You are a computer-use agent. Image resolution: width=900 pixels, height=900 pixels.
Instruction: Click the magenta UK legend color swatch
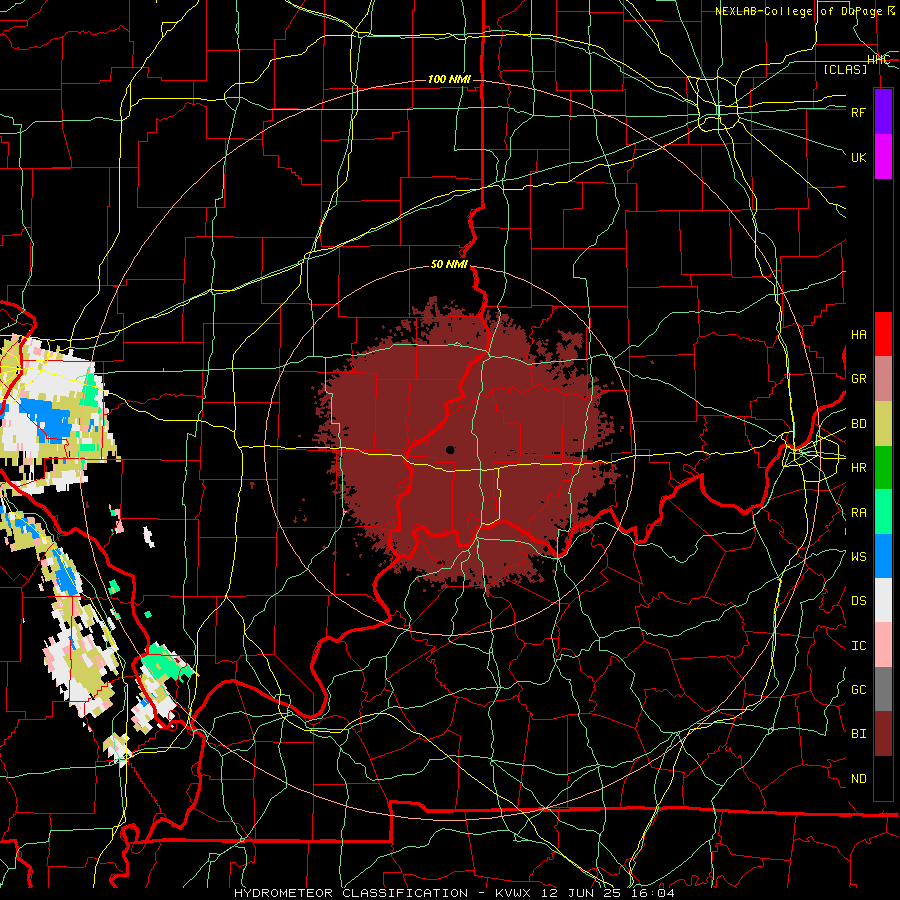(883, 157)
